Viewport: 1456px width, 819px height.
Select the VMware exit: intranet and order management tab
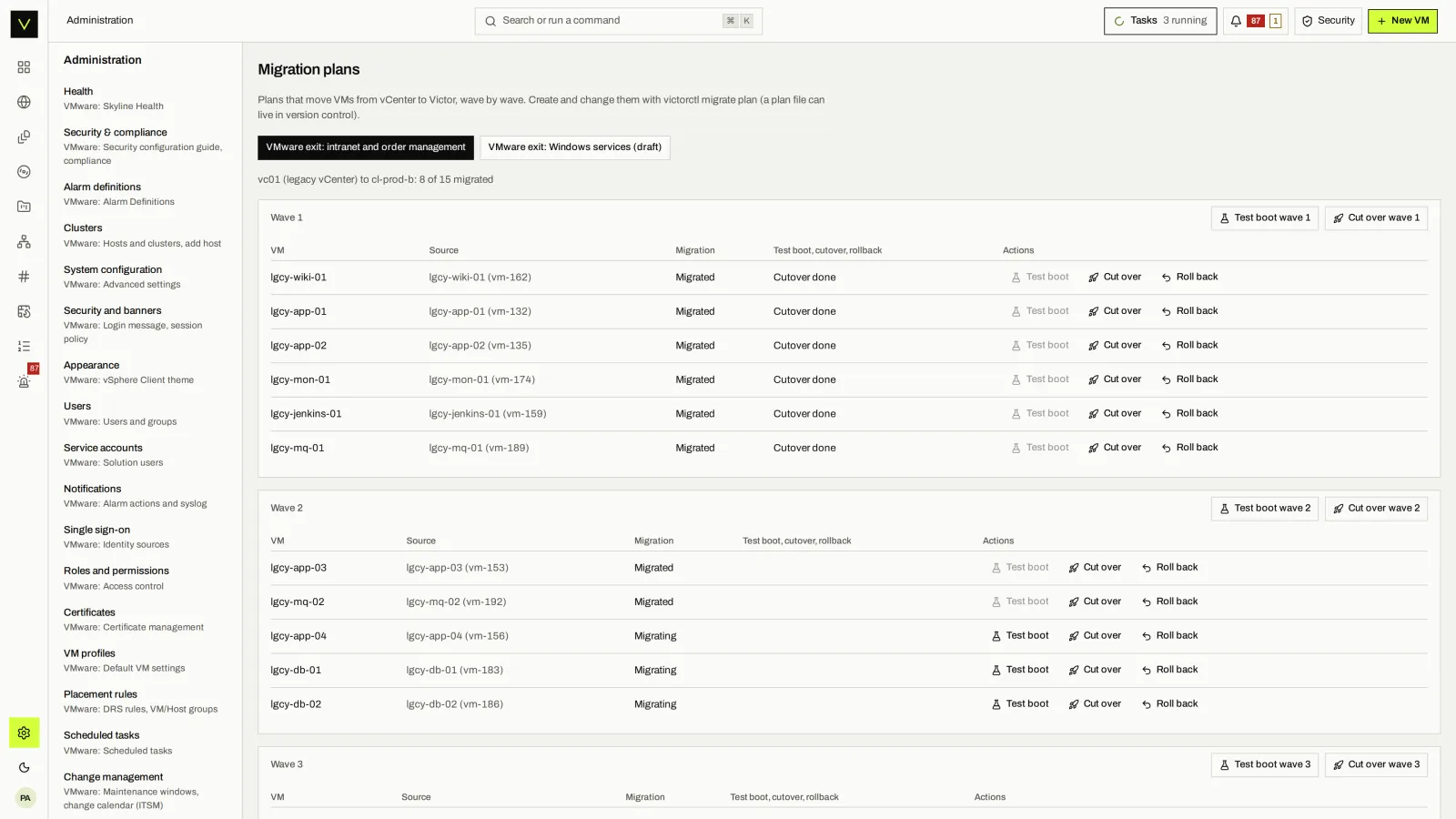coord(366,147)
